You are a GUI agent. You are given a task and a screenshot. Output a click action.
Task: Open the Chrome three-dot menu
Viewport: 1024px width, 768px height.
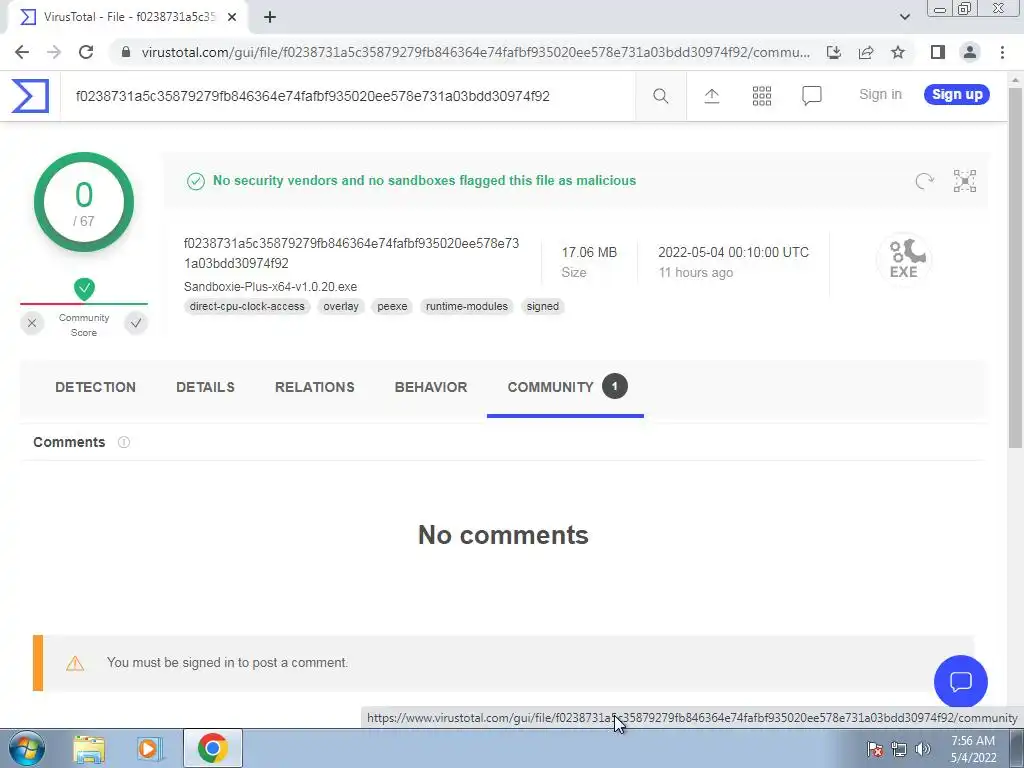(x=1002, y=52)
